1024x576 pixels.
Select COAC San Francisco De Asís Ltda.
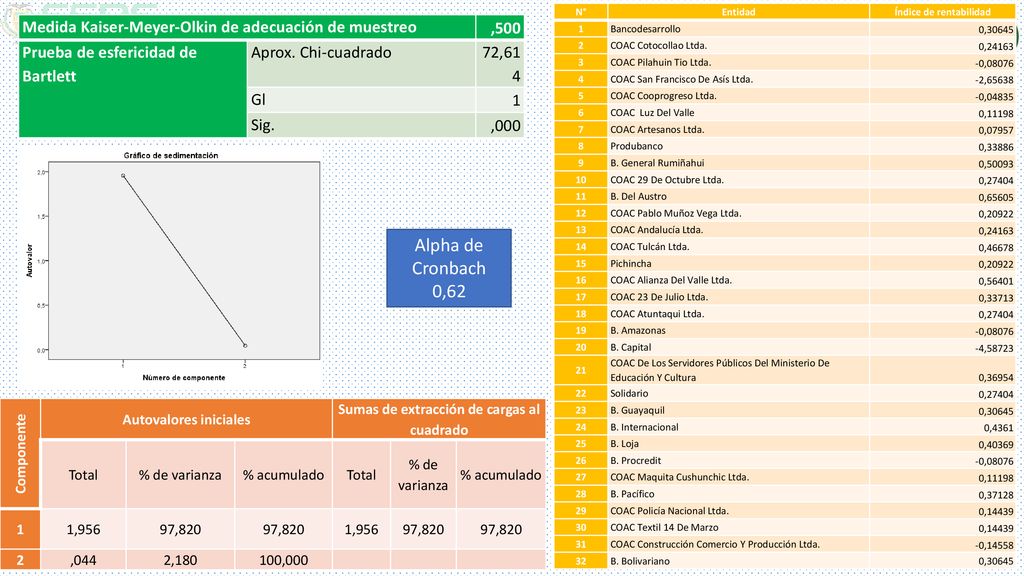point(681,79)
